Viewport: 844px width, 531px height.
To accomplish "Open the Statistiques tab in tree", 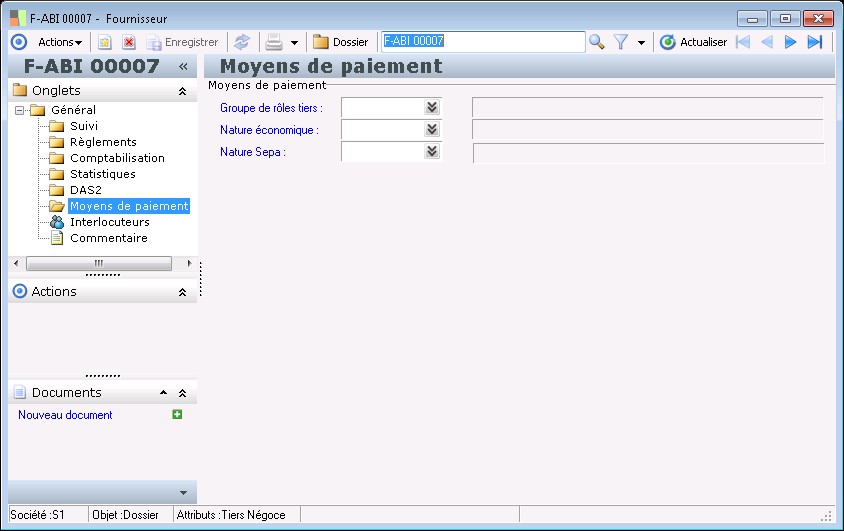I will 103,174.
